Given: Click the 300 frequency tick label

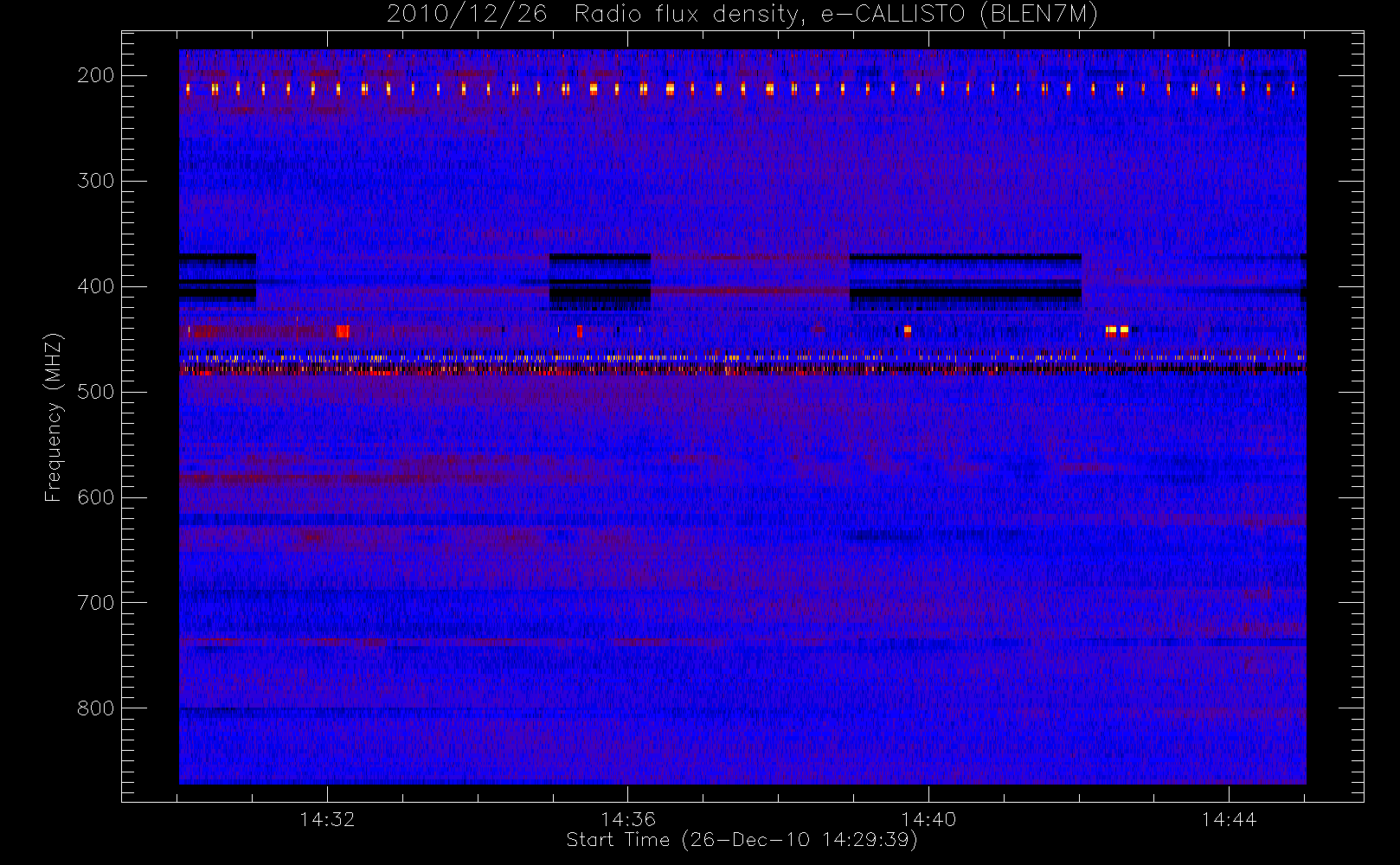Looking at the screenshot, I should click(96, 181).
